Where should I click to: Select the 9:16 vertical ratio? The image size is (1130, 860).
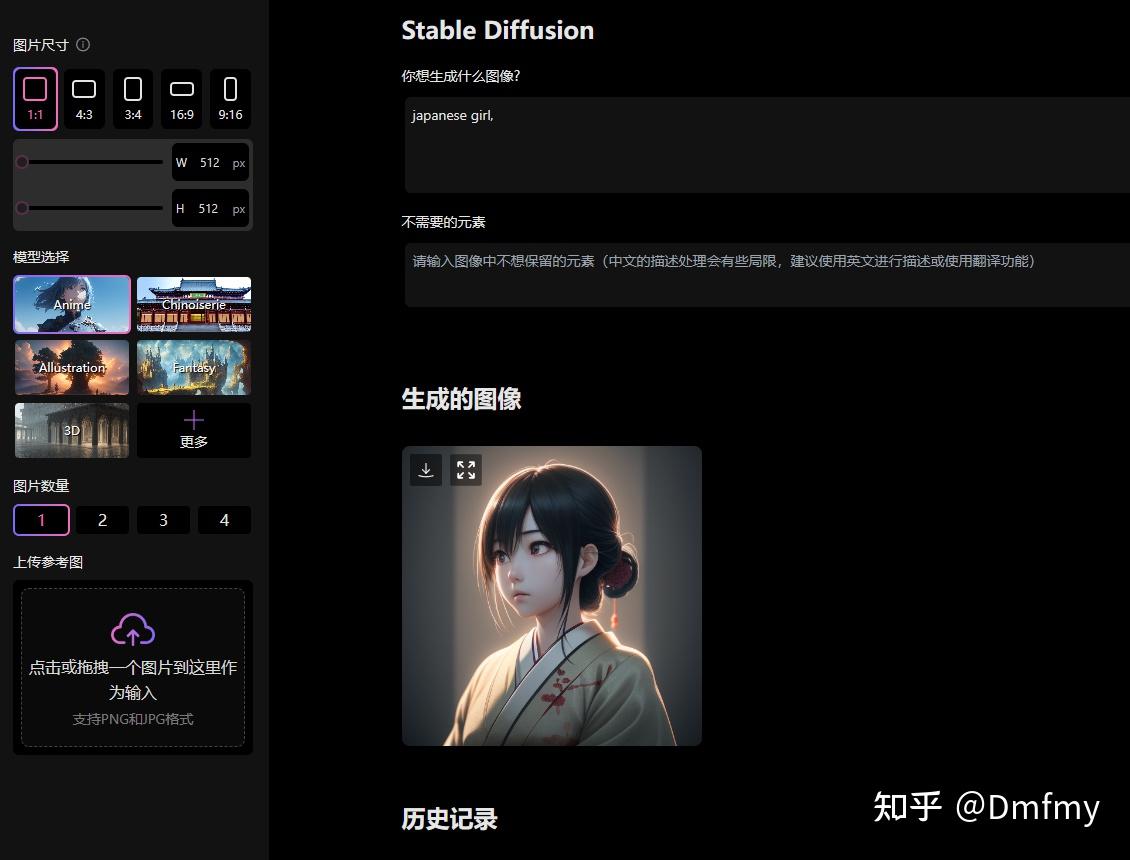(231, 99)
